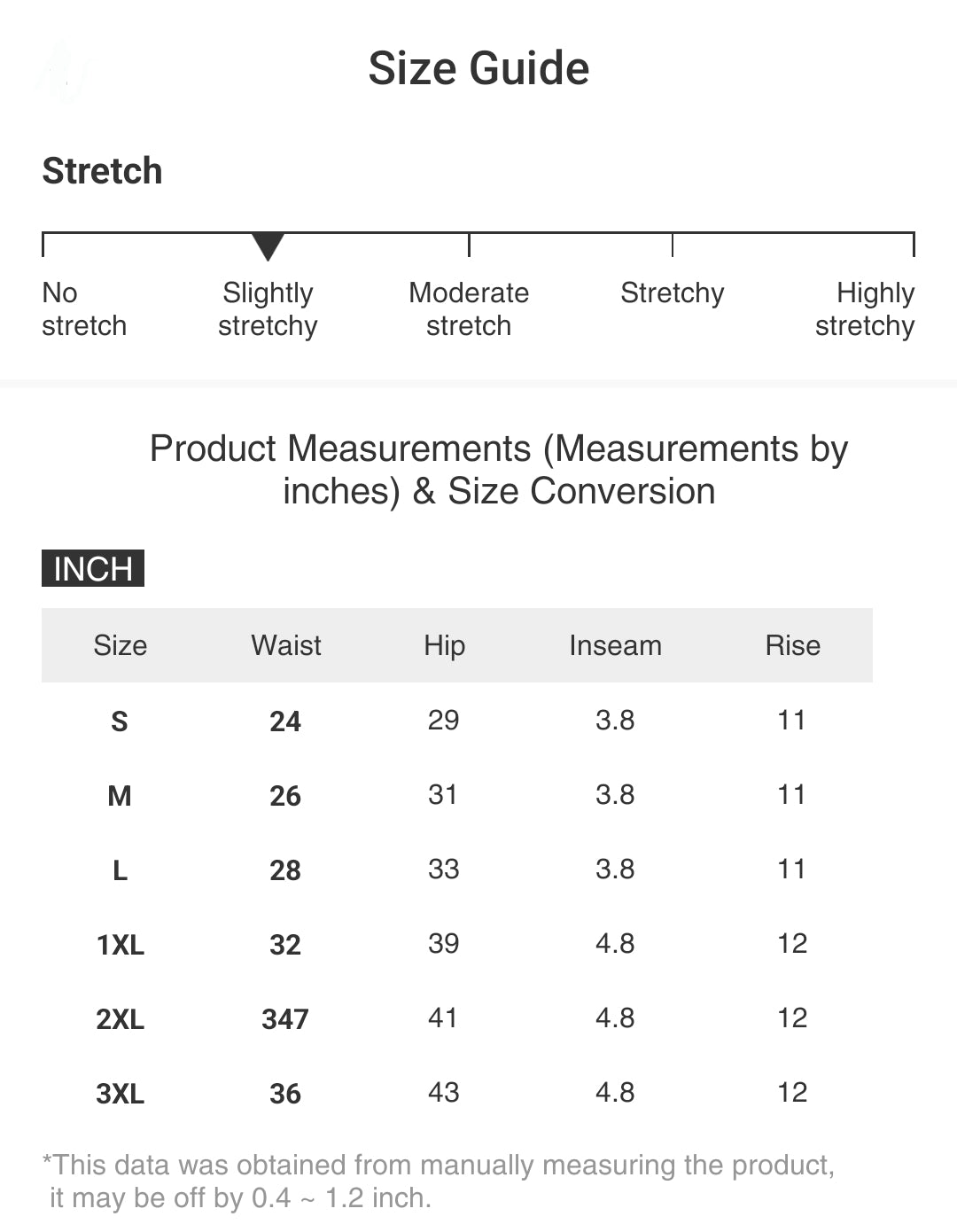Click the Product Measurements heading text
Viewport: 957px width, 1232px height.
click(498, 470)
